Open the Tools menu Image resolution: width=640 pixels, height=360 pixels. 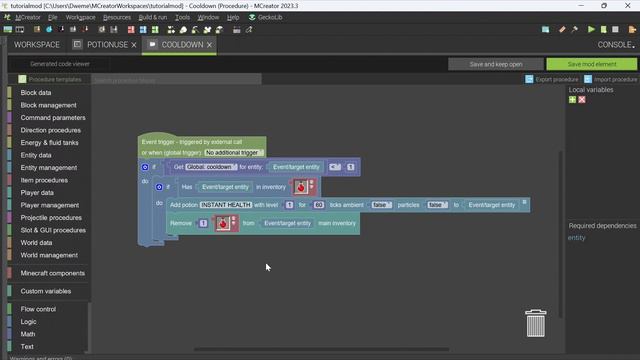(x=182, y=17)
